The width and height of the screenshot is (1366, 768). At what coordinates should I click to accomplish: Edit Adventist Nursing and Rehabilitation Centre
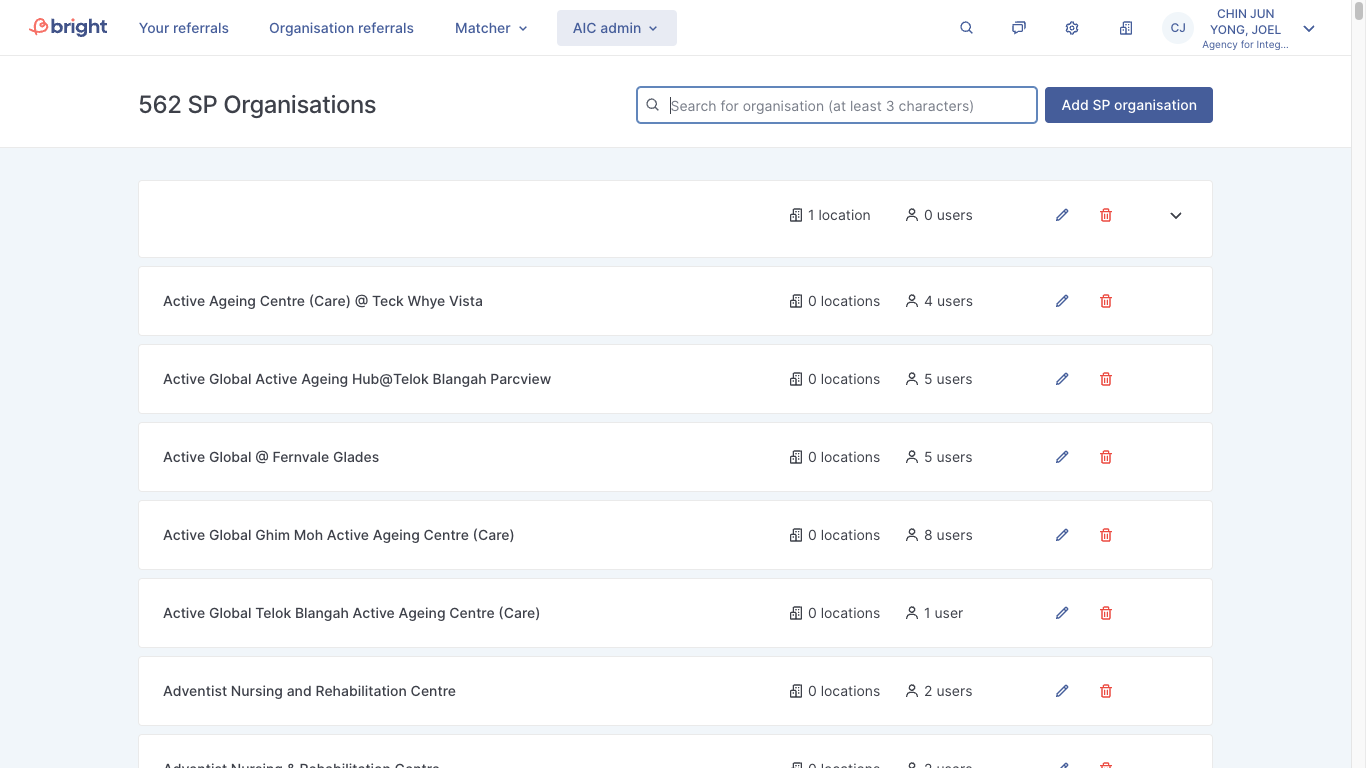click(1062, 691)
